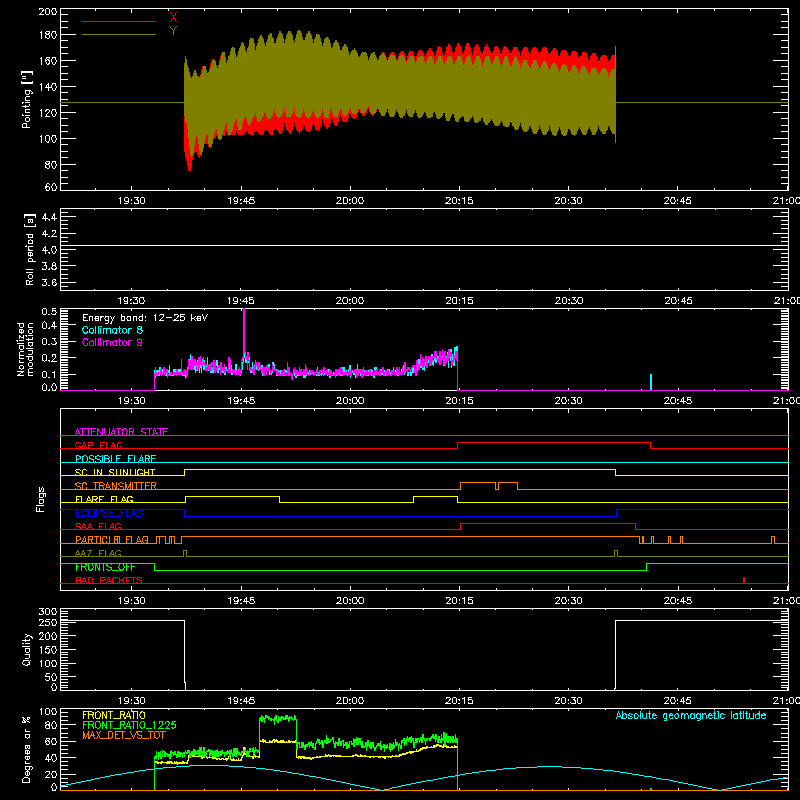The image size is (800, 800).
Task: Select the 'Y' legend label
Action: click(173, 30)
